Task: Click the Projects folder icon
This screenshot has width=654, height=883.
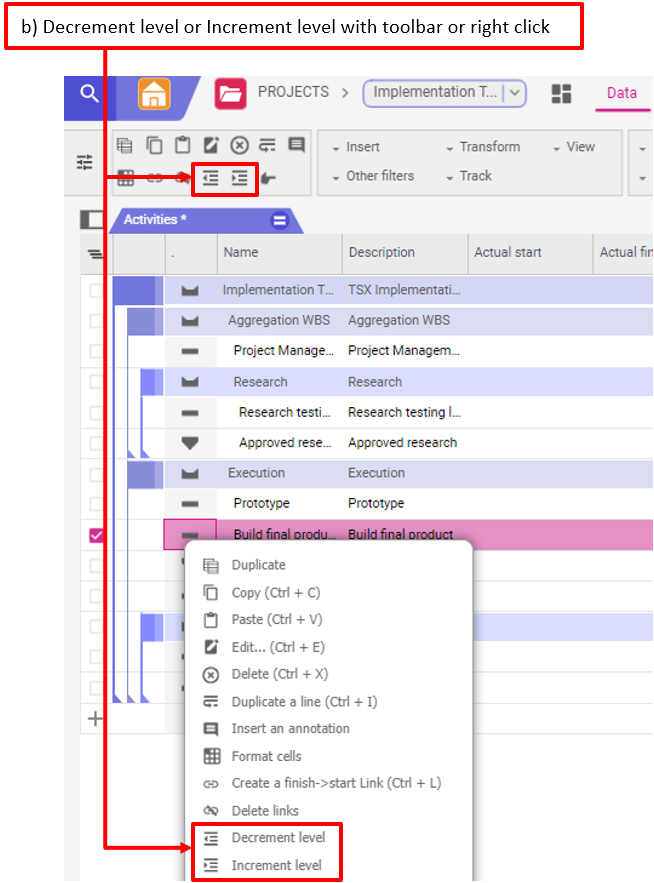Action: pyautogui.click(x=230, y=94)
